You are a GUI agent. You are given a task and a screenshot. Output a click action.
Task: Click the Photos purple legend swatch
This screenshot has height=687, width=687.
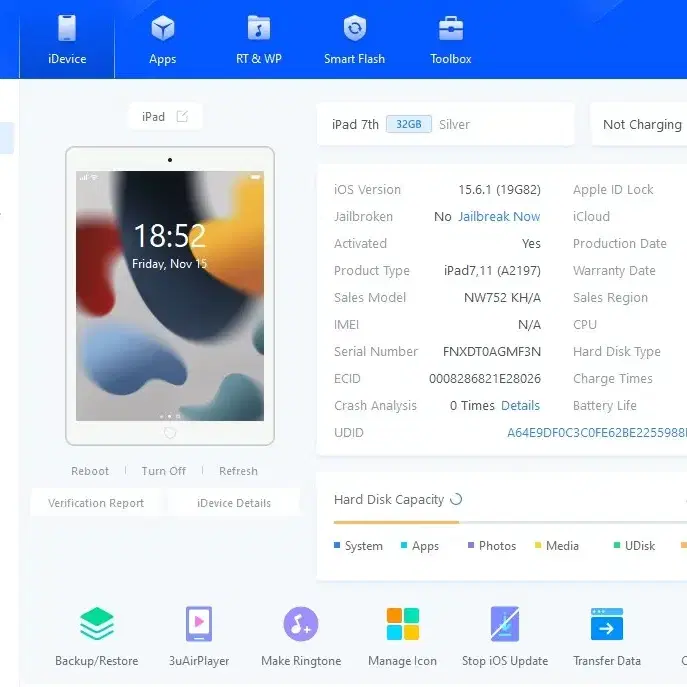pos(471,545)
